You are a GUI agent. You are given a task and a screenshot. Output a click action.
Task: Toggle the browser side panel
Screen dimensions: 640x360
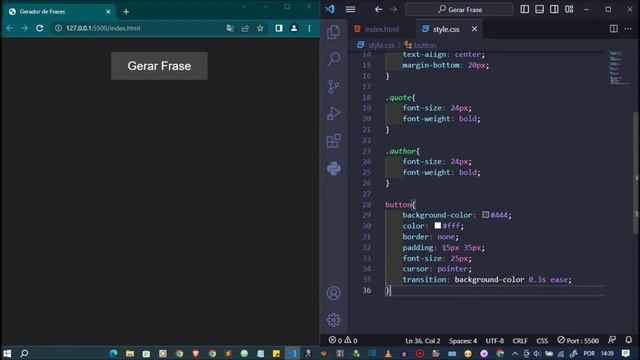point(279,28)
